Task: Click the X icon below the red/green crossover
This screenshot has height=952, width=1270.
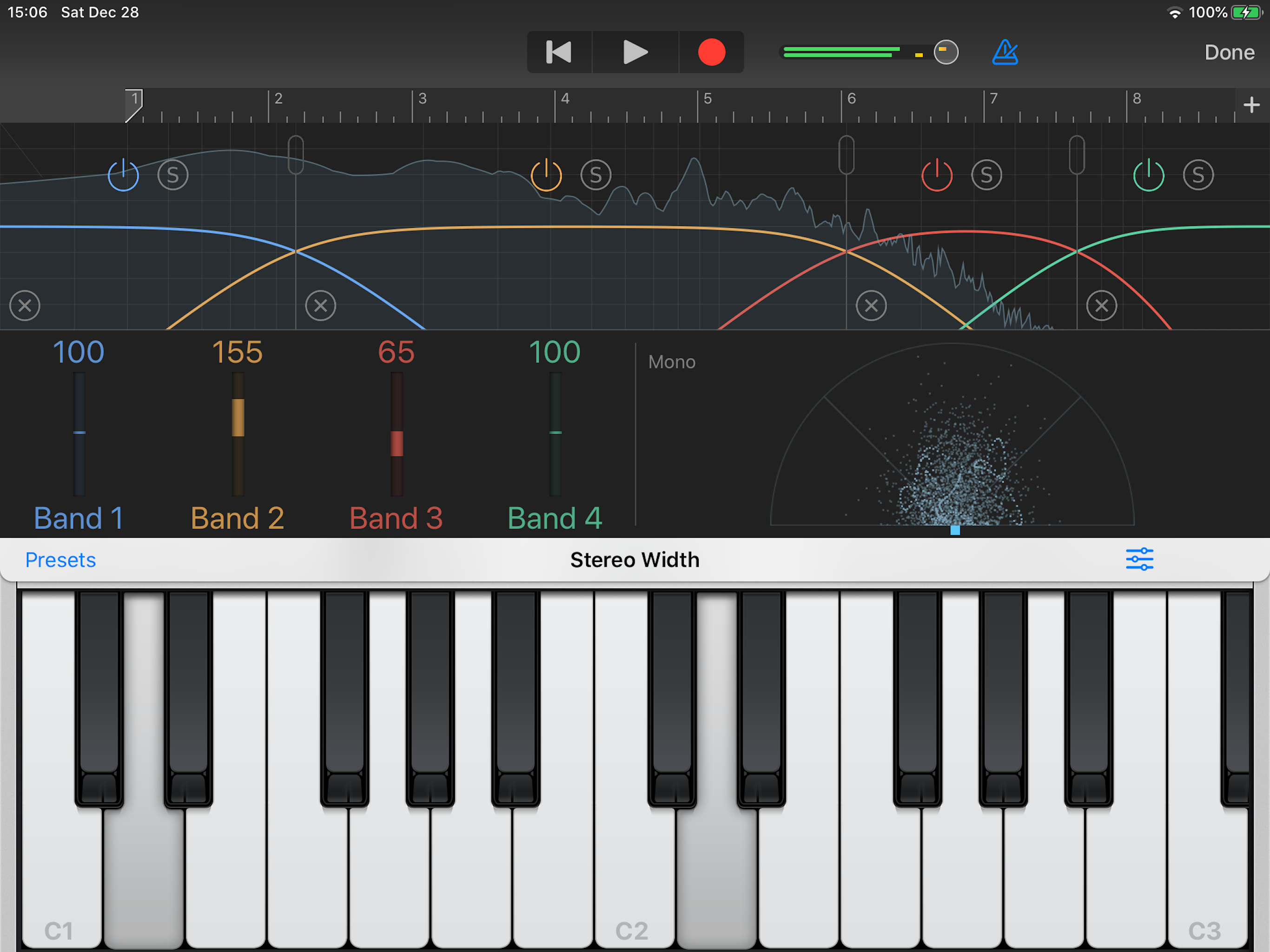Action: [1101, 305]
